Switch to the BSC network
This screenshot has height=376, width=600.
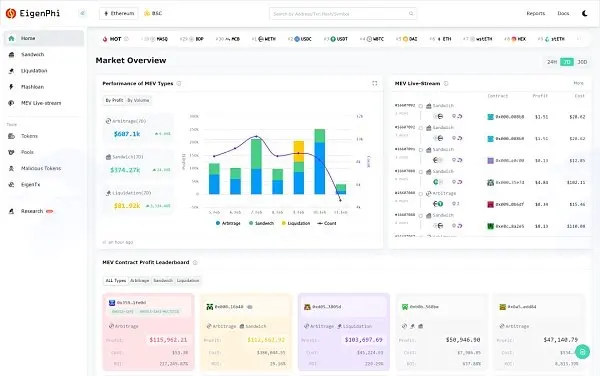153,13
